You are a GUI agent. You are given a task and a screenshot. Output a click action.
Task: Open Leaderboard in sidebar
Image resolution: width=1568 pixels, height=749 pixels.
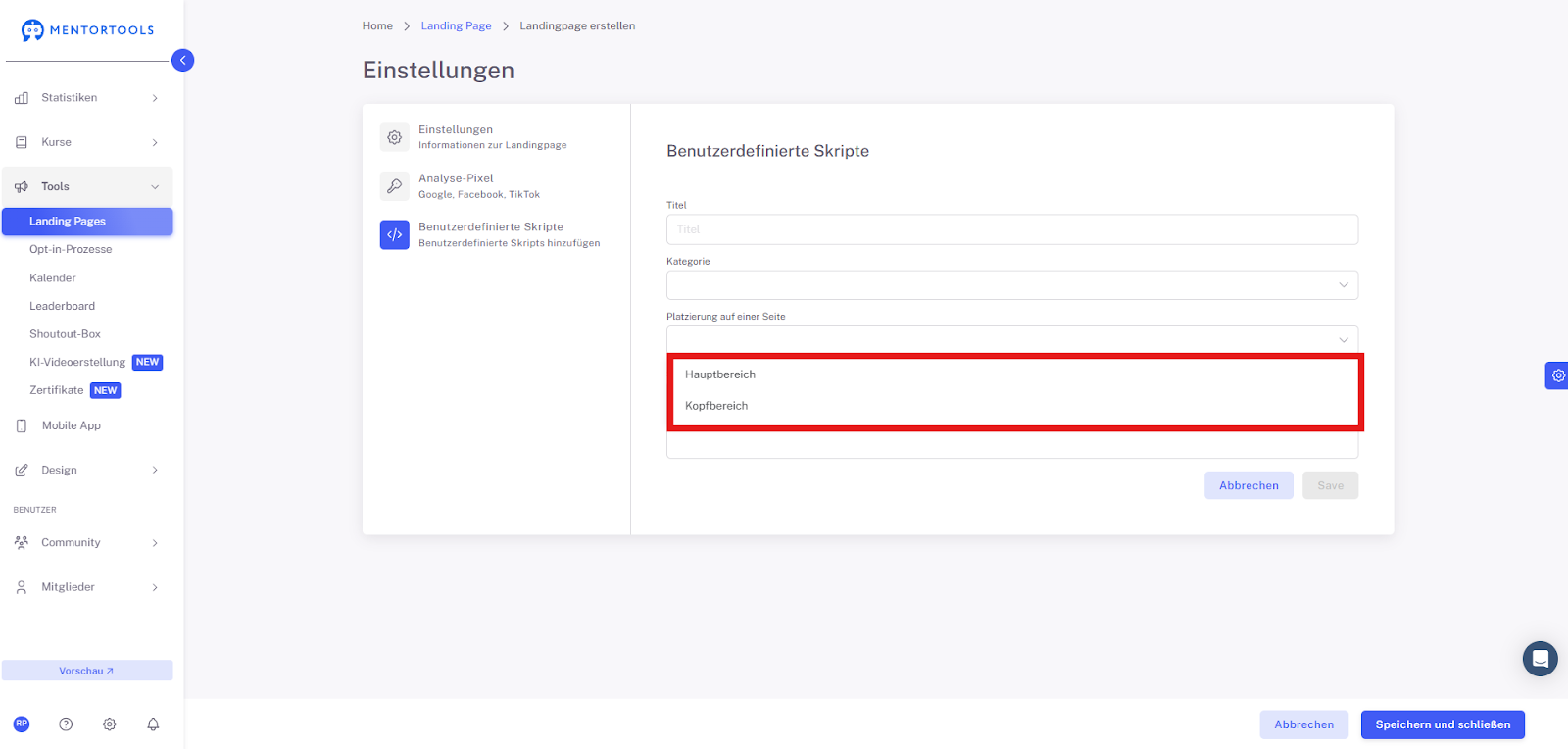coord(62,306)
